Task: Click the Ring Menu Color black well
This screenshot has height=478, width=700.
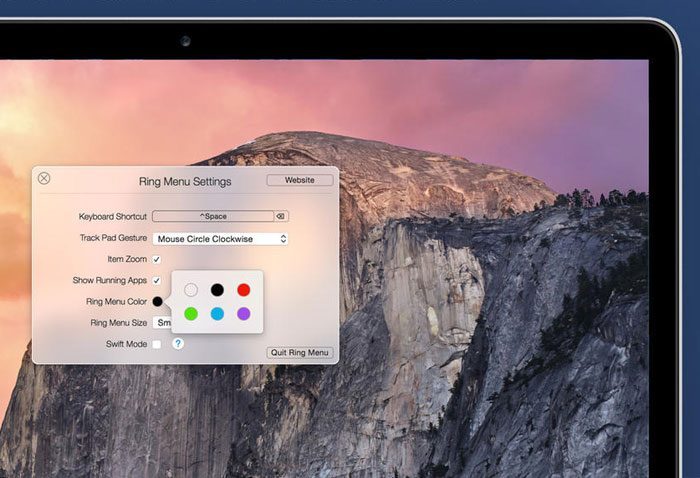Action: (x=158, y=301)
